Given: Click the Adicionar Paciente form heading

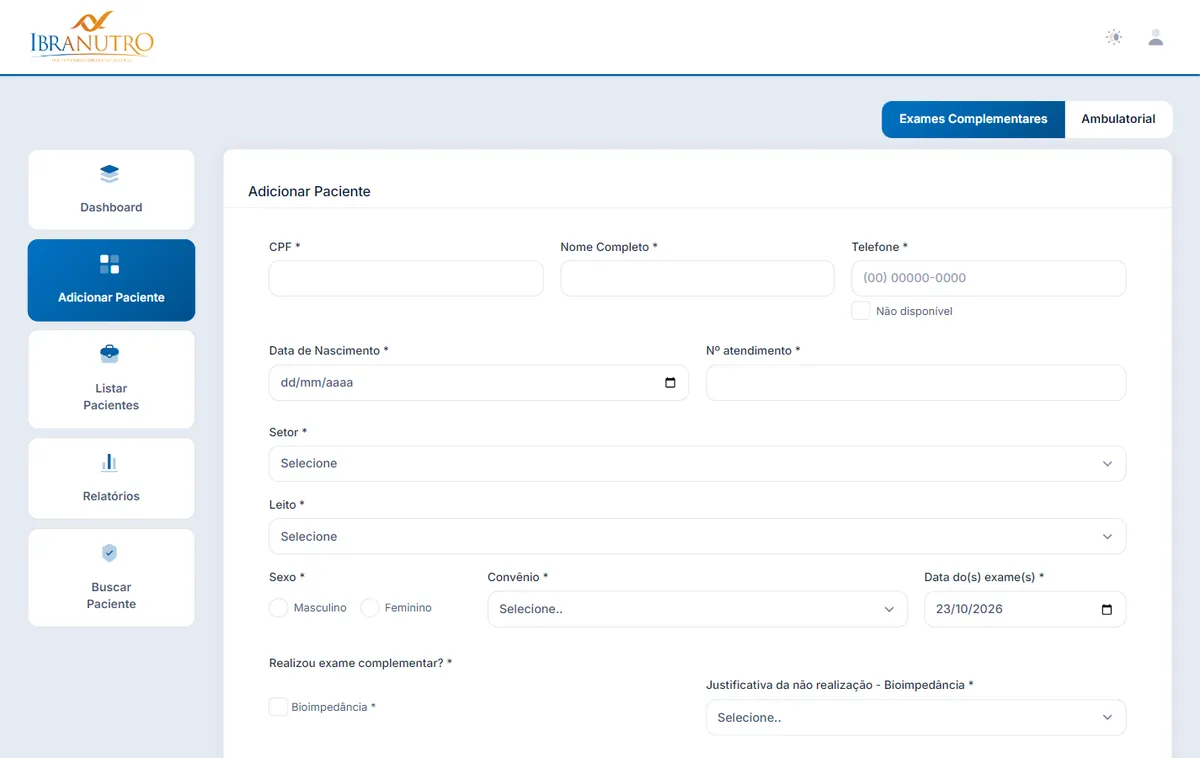Looking at the screenshot, I should 309,191.
